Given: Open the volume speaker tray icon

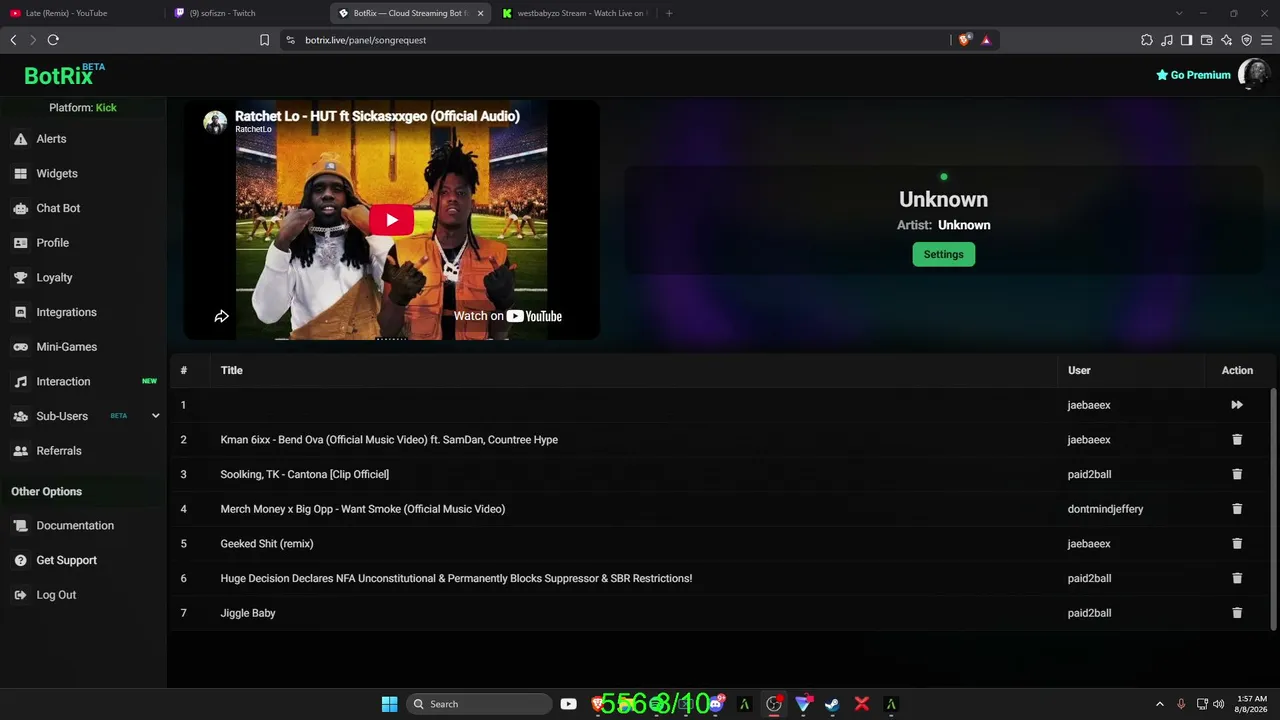Looking at the screenshot, I should pos(1218,704).
